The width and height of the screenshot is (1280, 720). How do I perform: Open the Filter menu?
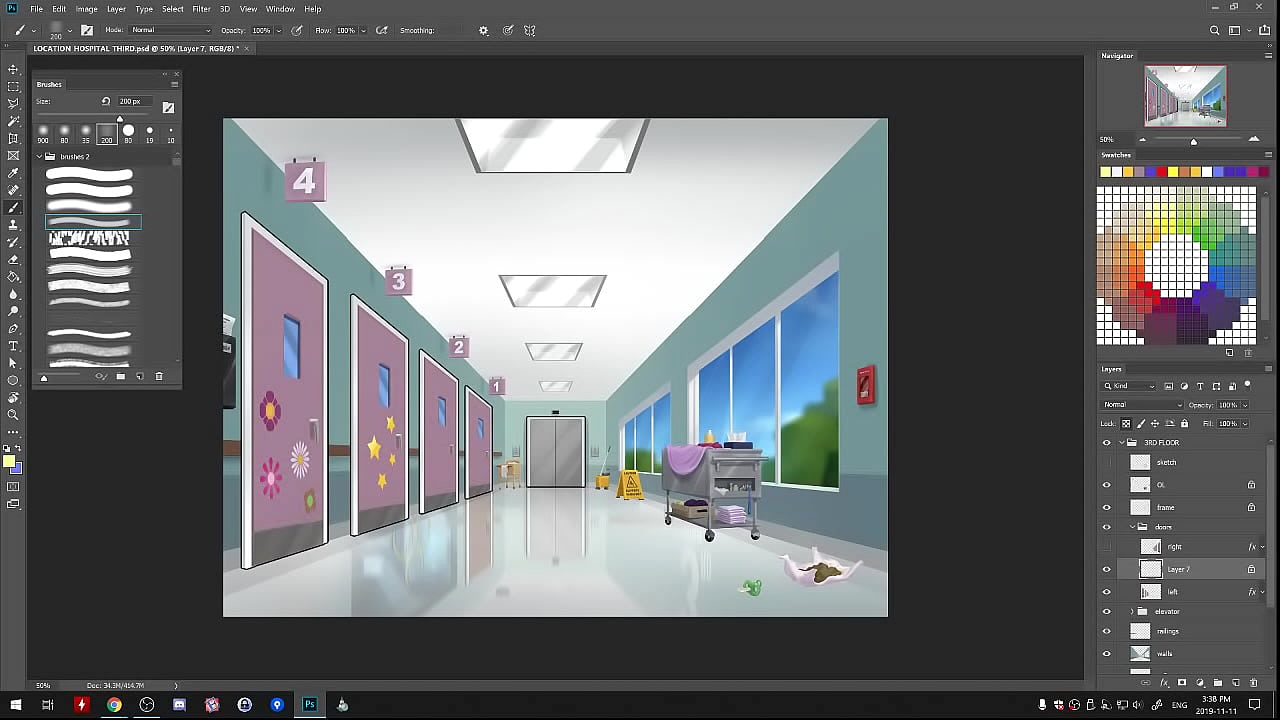click(201, 9)
